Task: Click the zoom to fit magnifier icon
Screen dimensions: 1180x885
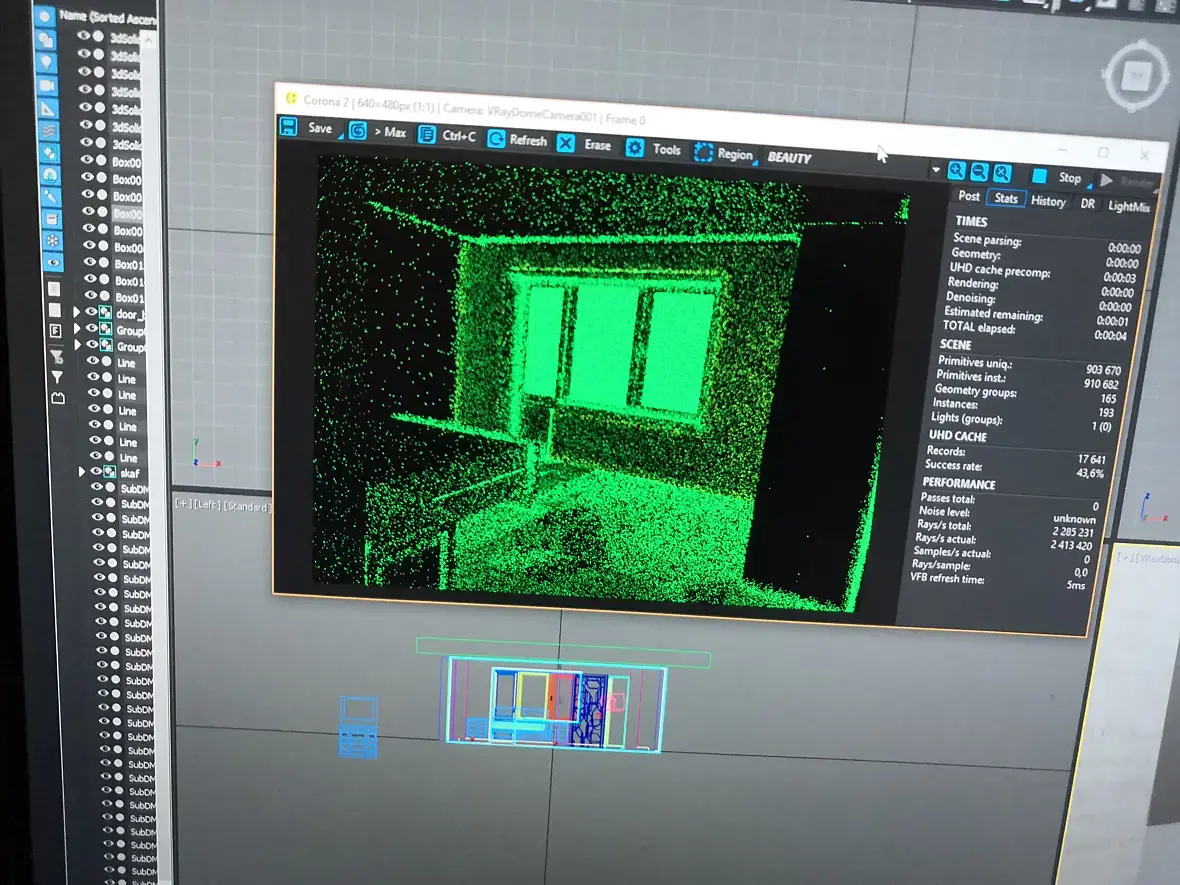Action: [1002, 173]
